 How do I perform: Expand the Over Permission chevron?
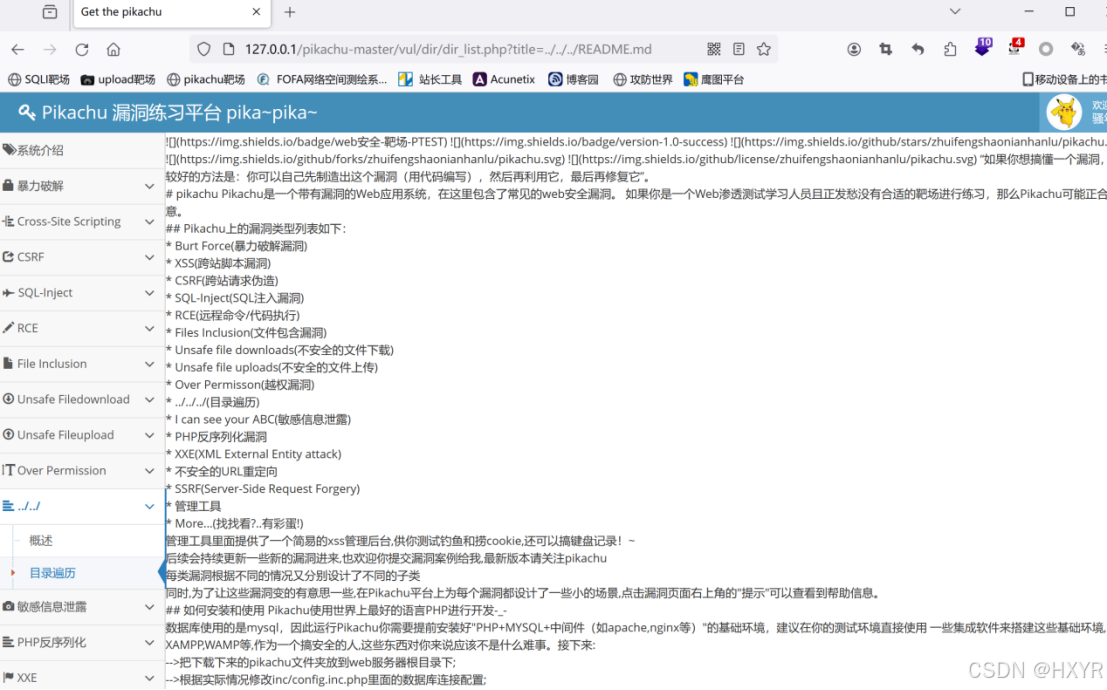149,470
